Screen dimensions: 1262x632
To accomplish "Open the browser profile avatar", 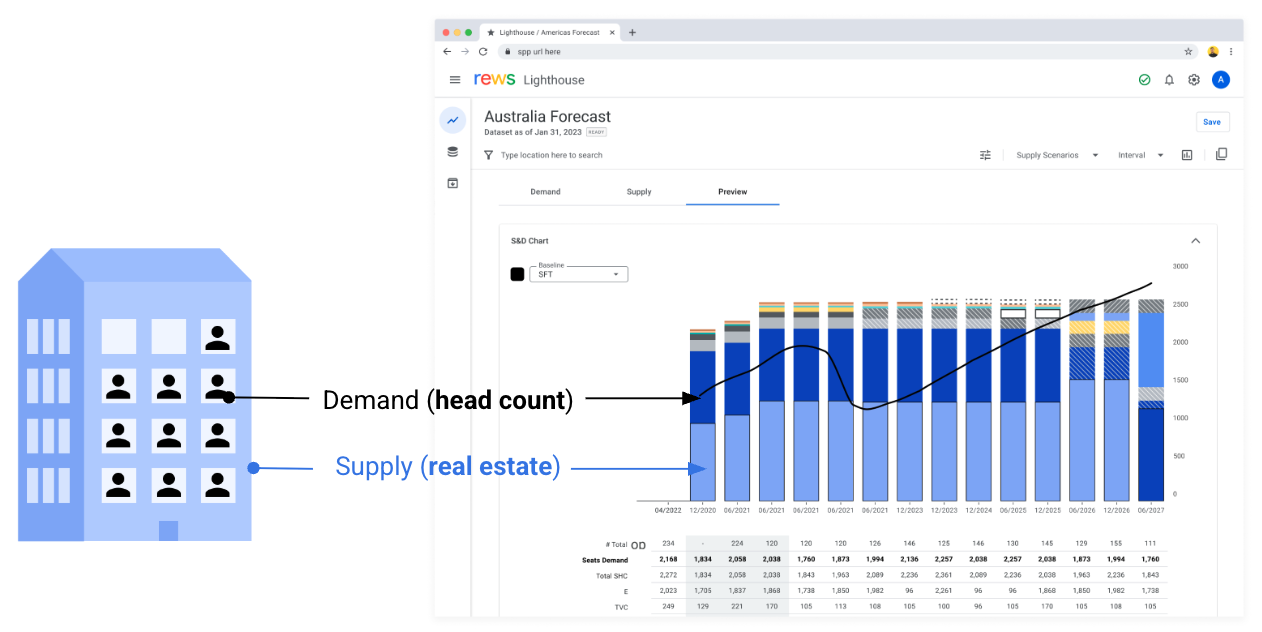I will pyautogui.click(x=1213, y=51).
